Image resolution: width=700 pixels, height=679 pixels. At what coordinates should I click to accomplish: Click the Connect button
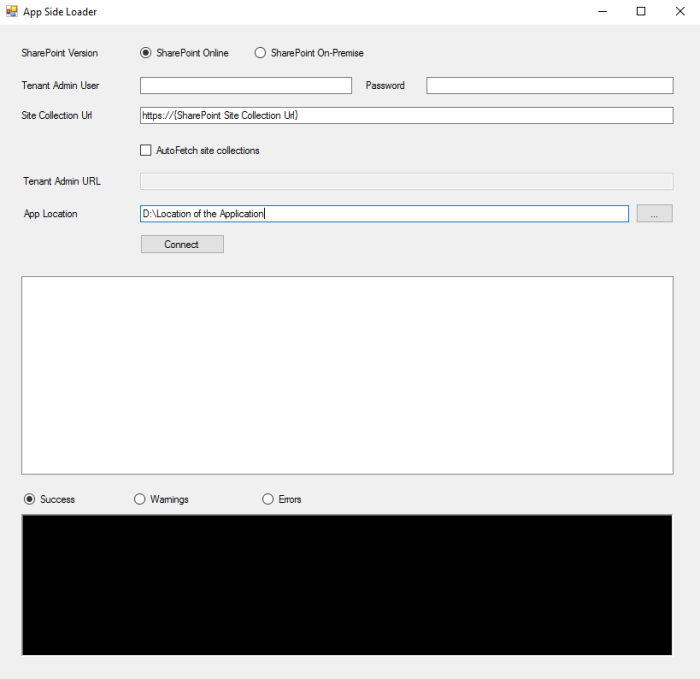click(182, 244)
